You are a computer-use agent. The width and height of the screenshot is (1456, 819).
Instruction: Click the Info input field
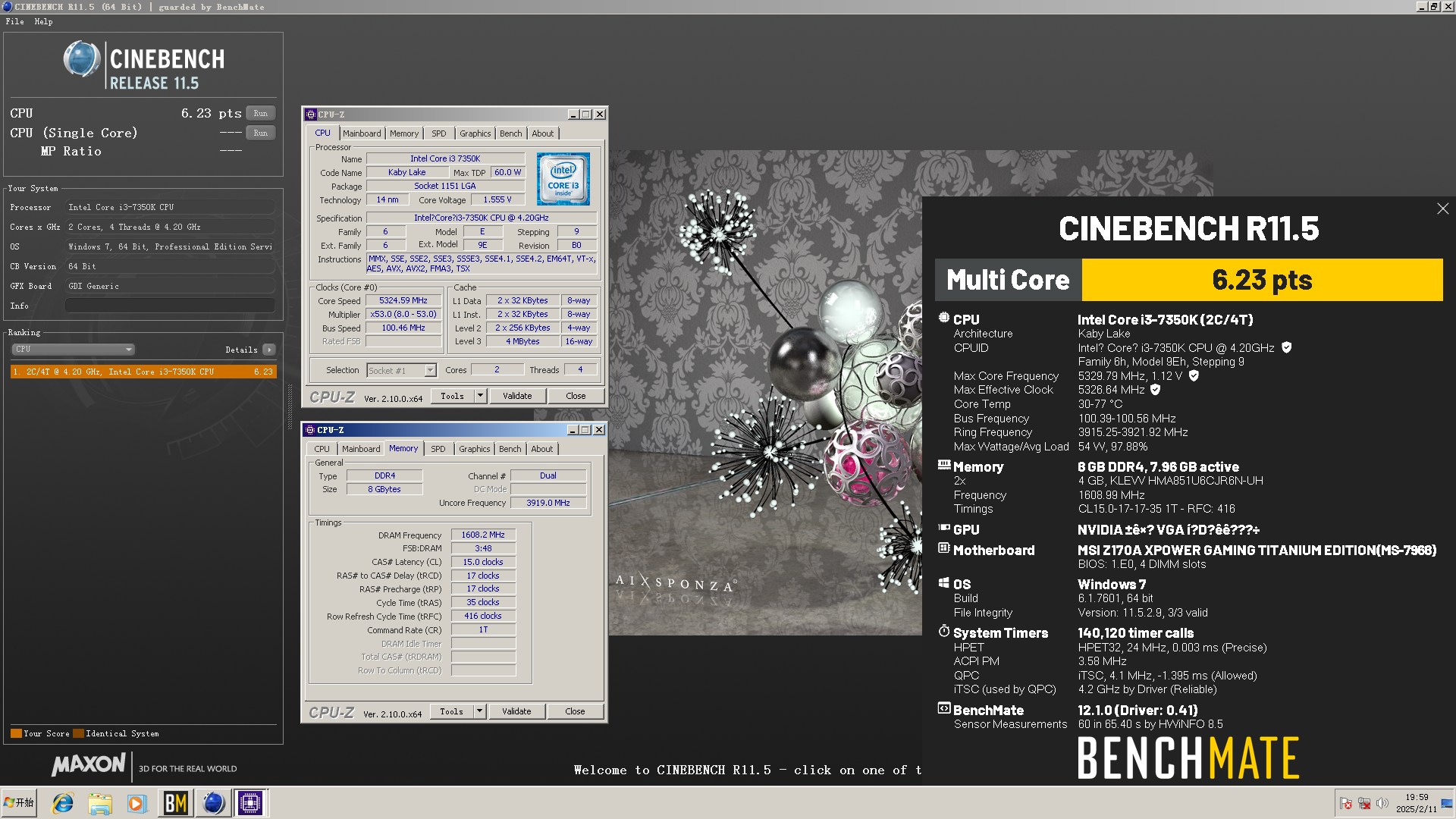pos(170,306)
